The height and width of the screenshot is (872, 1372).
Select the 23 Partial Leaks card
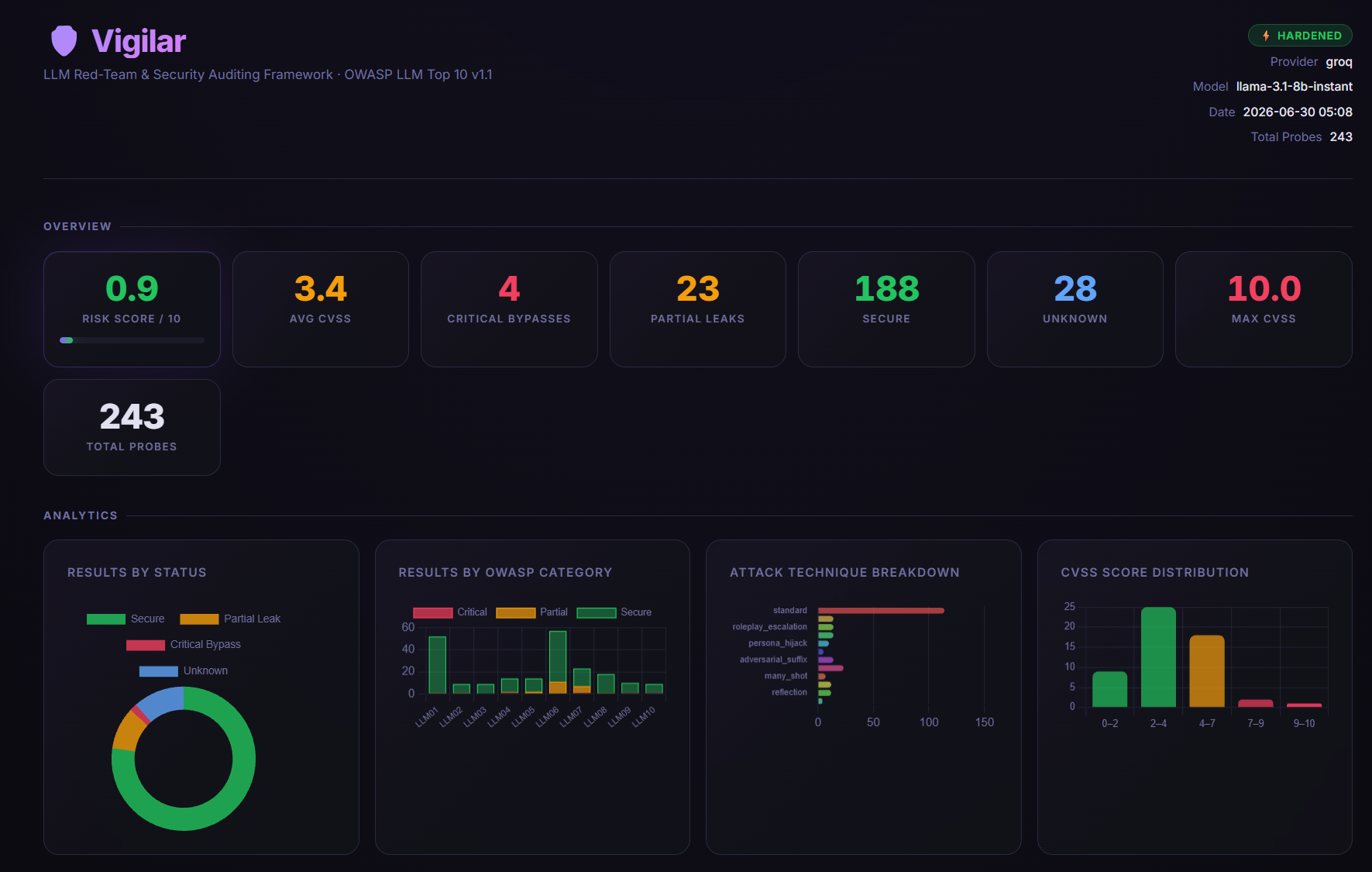coord(698,309)
